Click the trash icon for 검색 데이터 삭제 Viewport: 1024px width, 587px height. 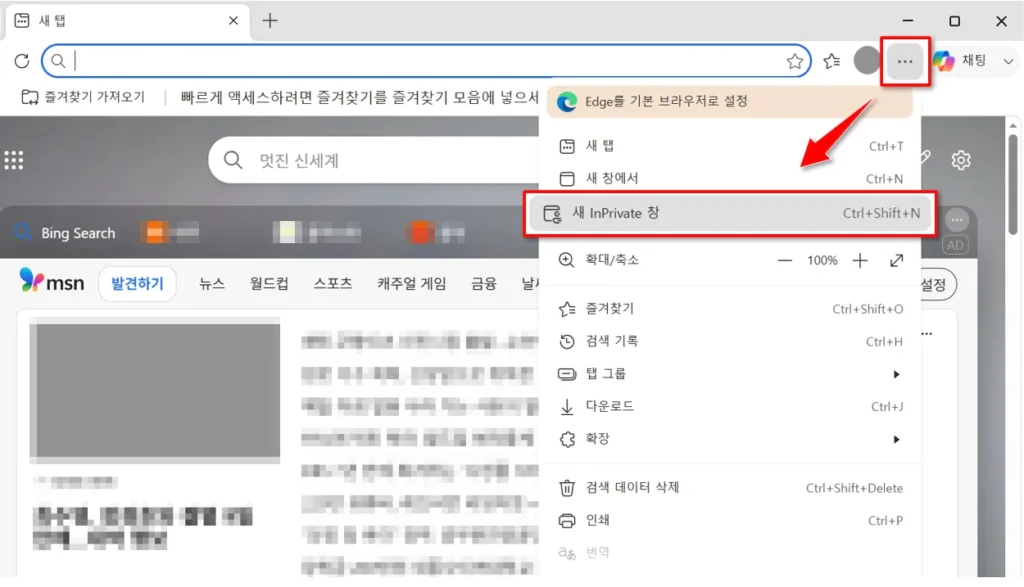click(567, 488)
